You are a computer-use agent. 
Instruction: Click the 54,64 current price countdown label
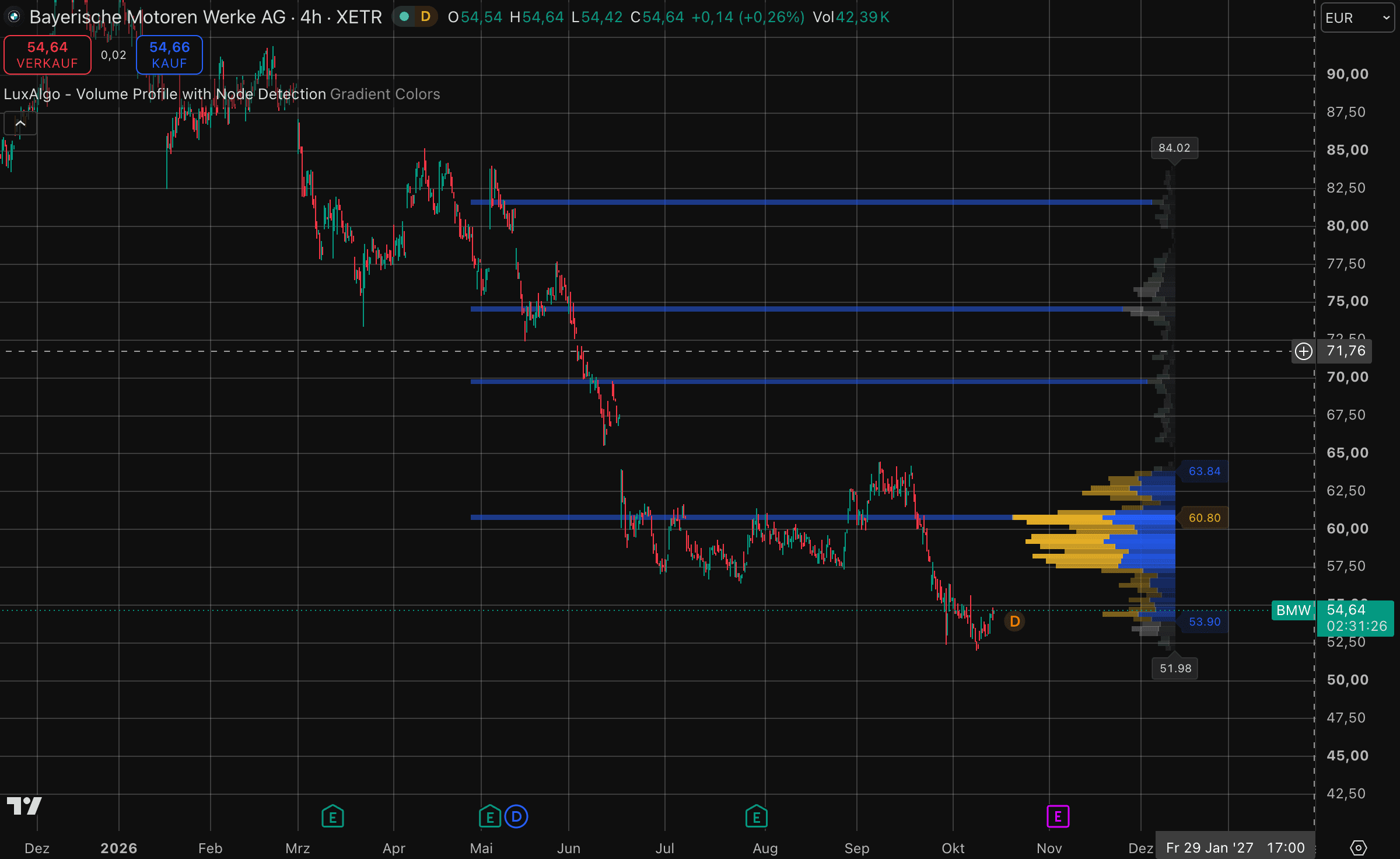click(1356, 618)
